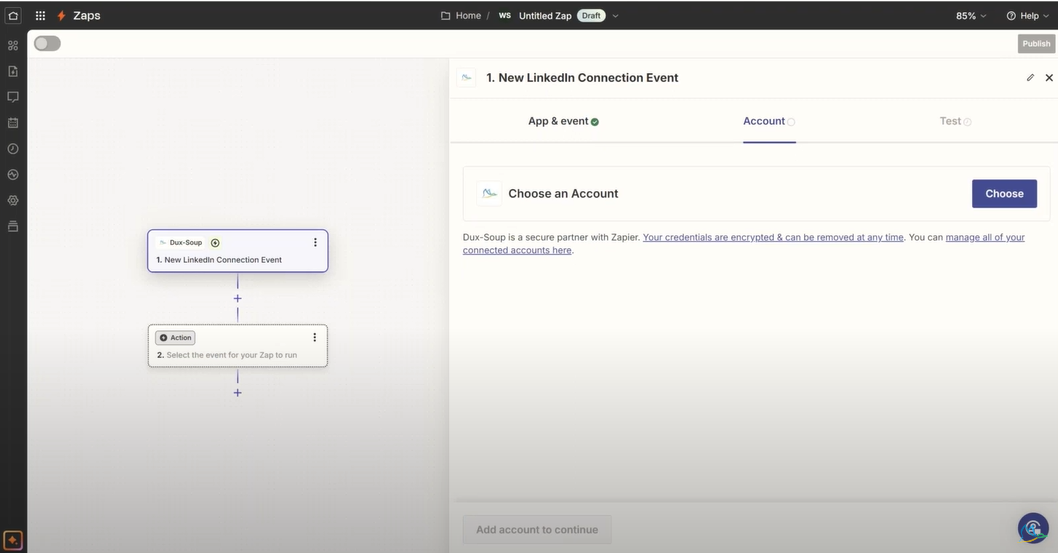Switch to the Test tab

click(x=955, y=121)
